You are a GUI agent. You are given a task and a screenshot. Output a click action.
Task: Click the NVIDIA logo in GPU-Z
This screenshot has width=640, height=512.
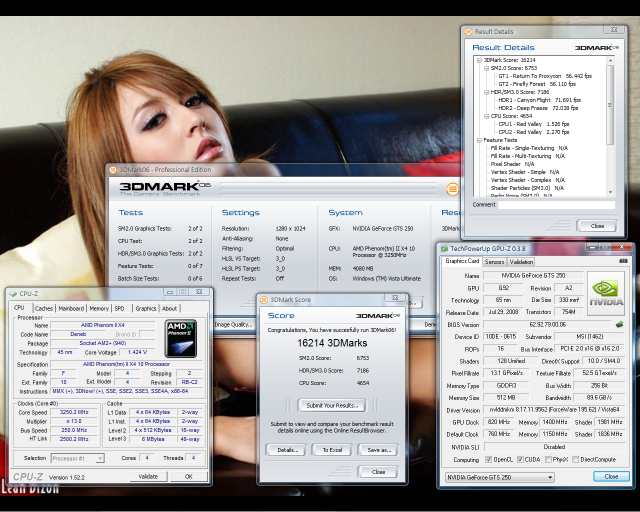(x=606, y=294)
